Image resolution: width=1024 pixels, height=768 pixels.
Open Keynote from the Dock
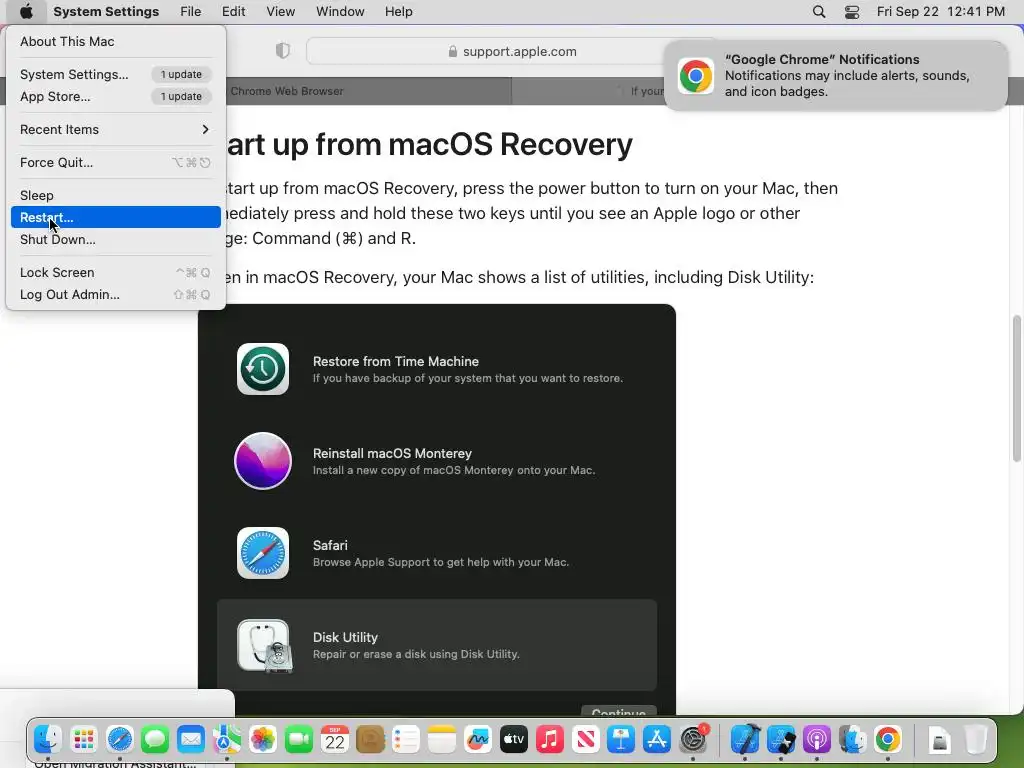pyautogui.click(x=620, y=739)
